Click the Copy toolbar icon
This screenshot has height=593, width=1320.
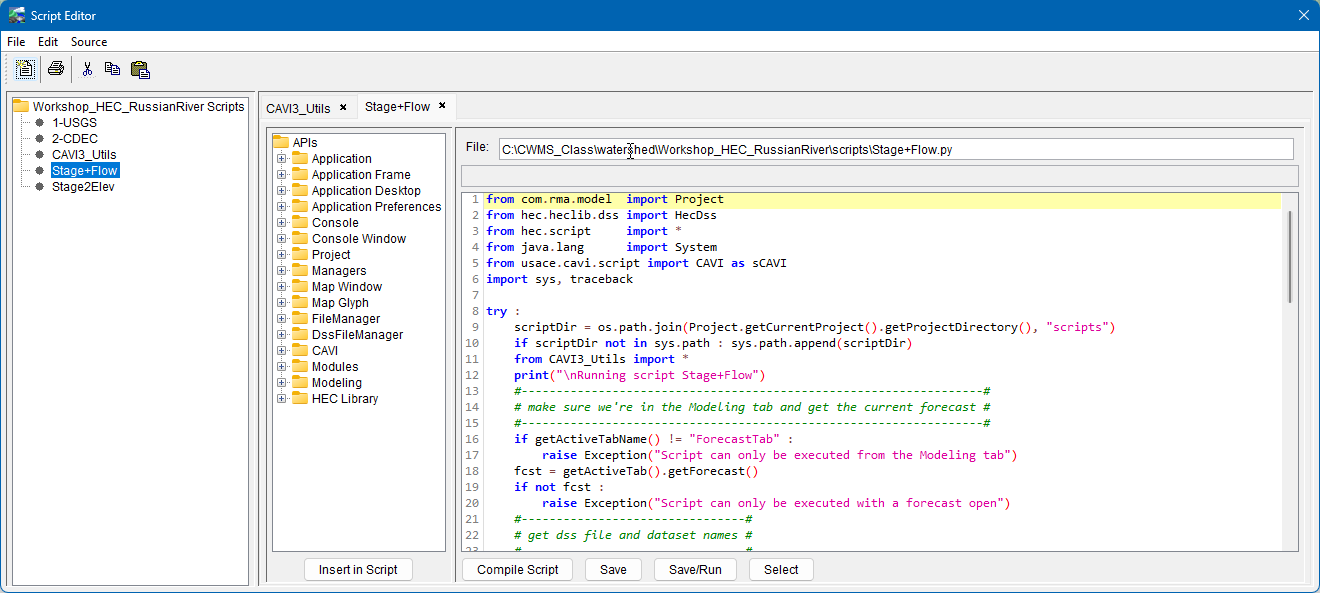pos(112,69)
